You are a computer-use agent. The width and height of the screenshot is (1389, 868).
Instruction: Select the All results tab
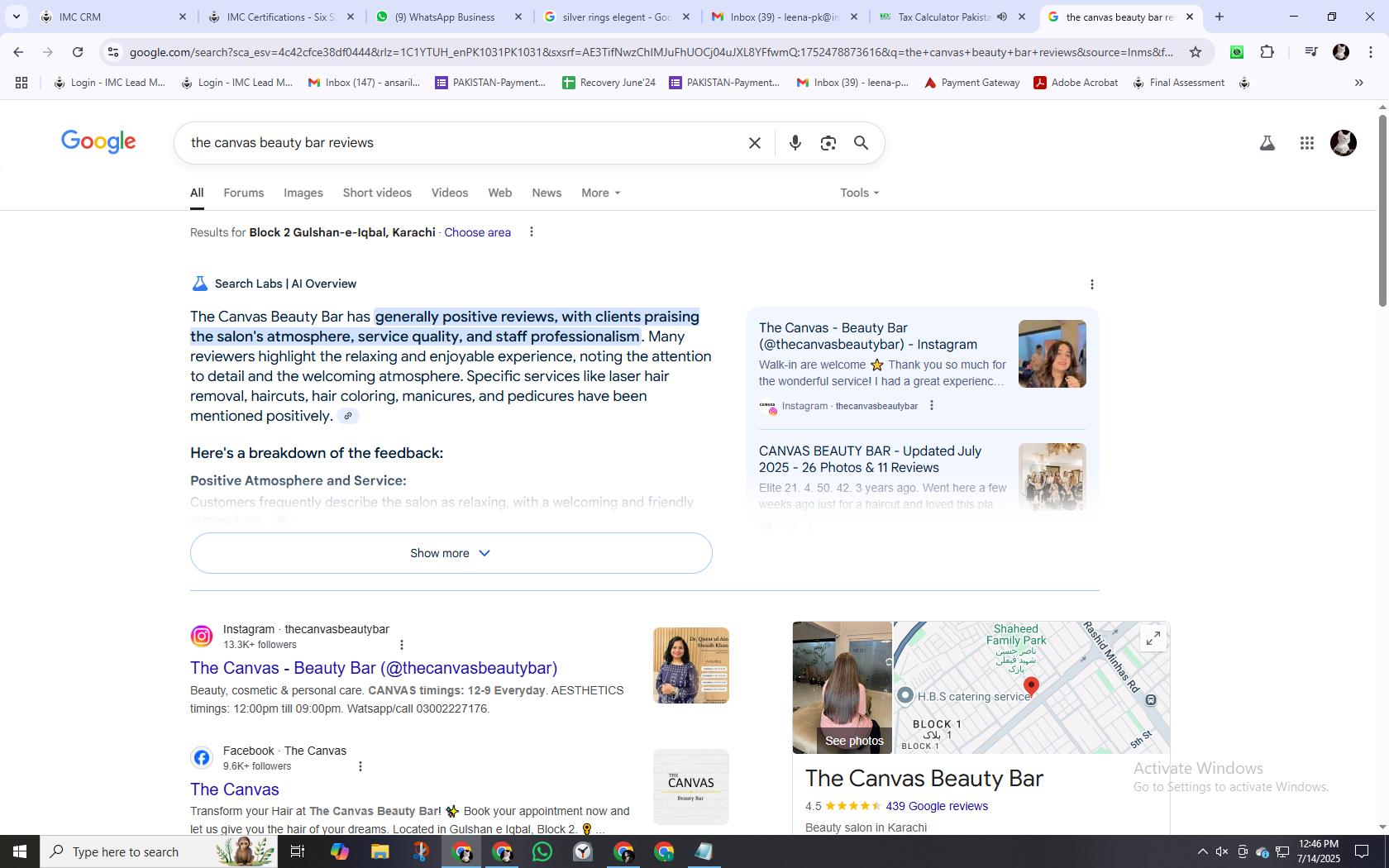pyautogui.click(x=197, y=193)
